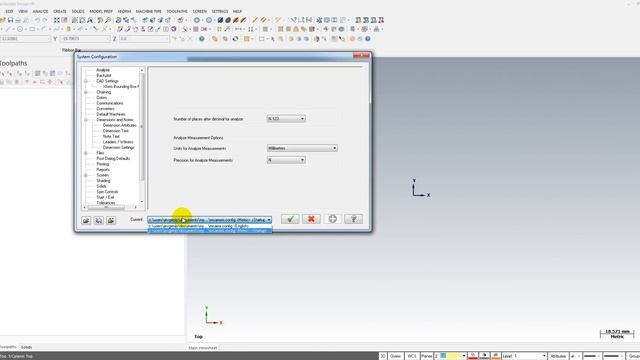Image resolution: width=640 pixels, height=360 pixels.
Task: Select Default Machines in configuration tree
Action: (x=111, y=114)
